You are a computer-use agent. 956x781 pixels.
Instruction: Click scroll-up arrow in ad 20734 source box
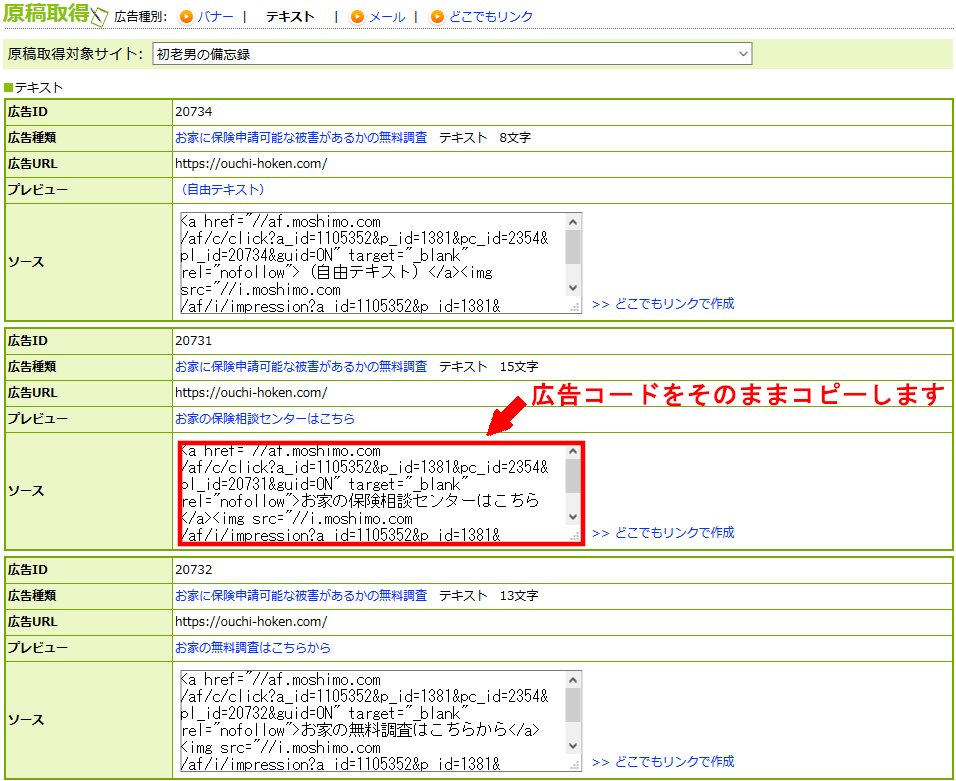(573, 222)
